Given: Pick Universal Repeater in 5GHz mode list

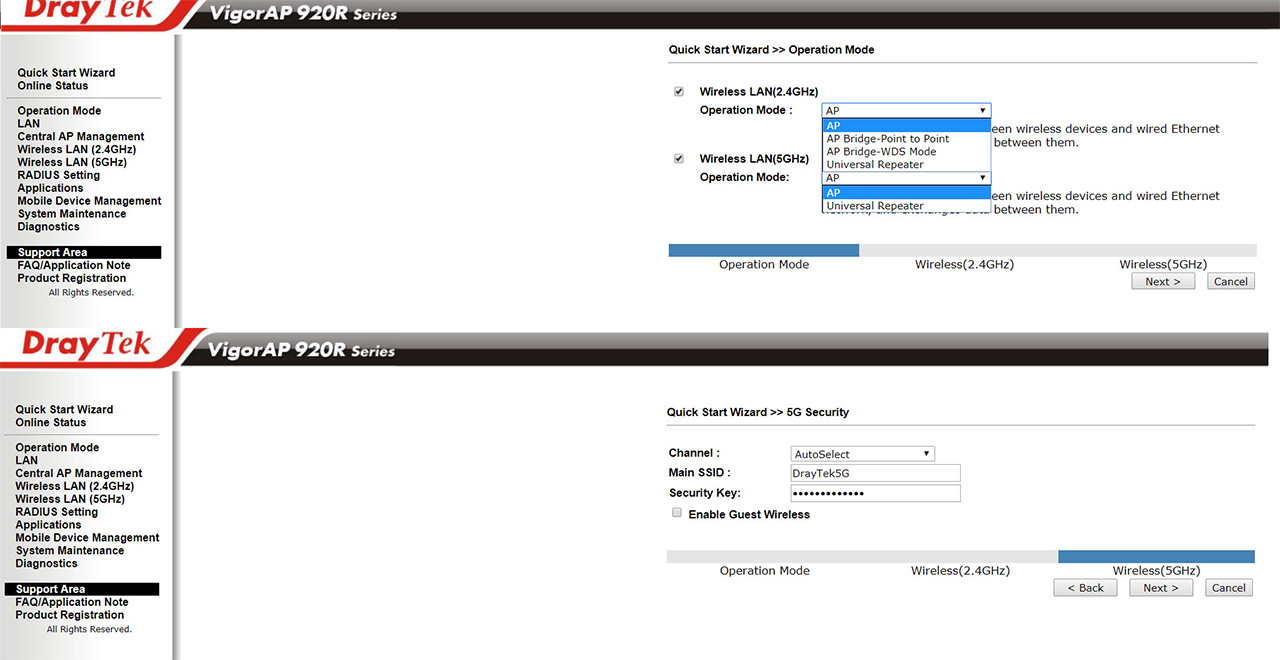Looking at the screenshot, I should pos(906,206).
